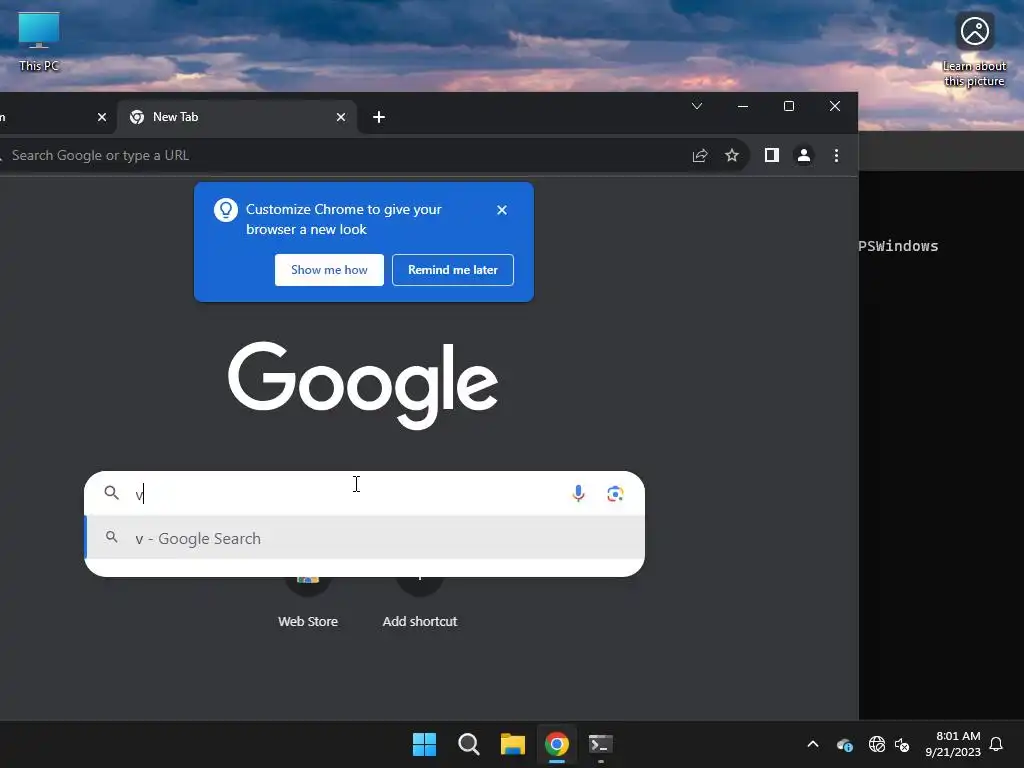Open Chrome's three-dot menu
Image resolution: width=1024 pixels, height=768 pixels.
point(836,155)
